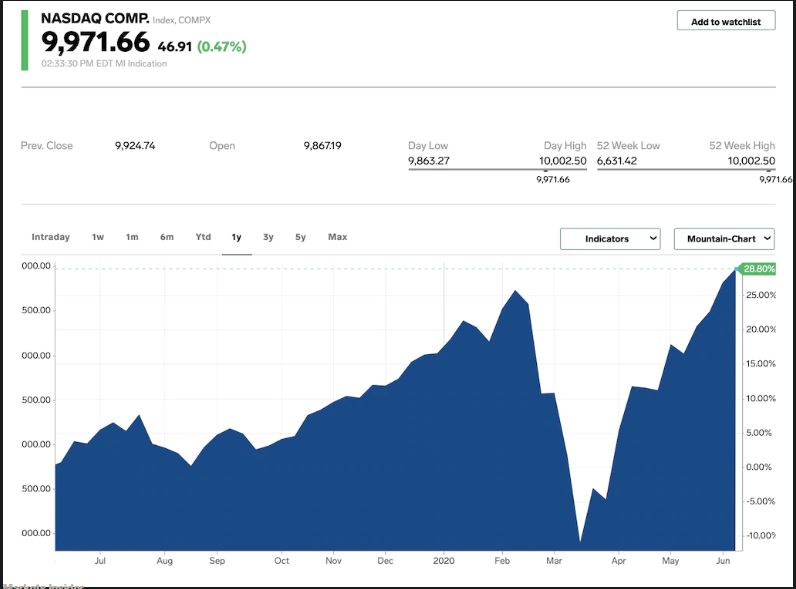Click the Jun x-axis label
Viewport: 796px width, 589px height.
[723, 561]
